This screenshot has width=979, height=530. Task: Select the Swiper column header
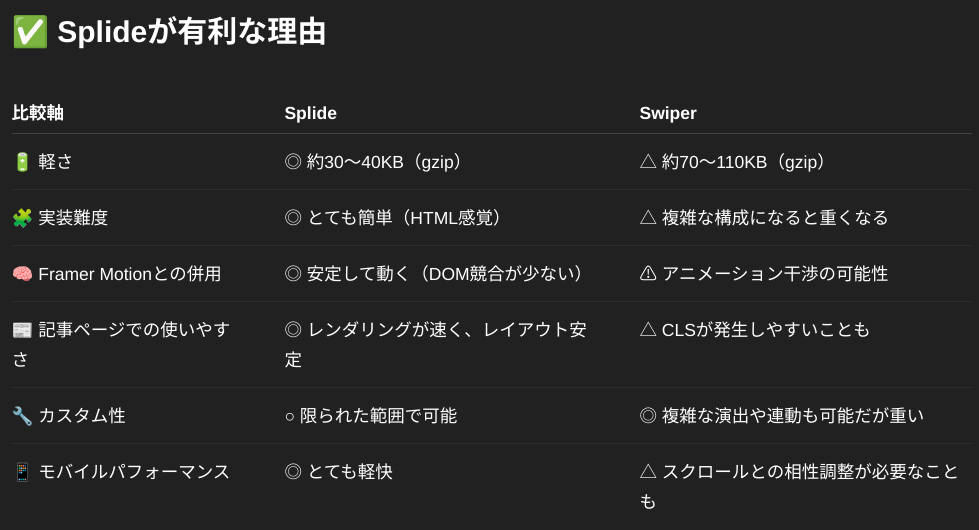[x=667, y=113]
